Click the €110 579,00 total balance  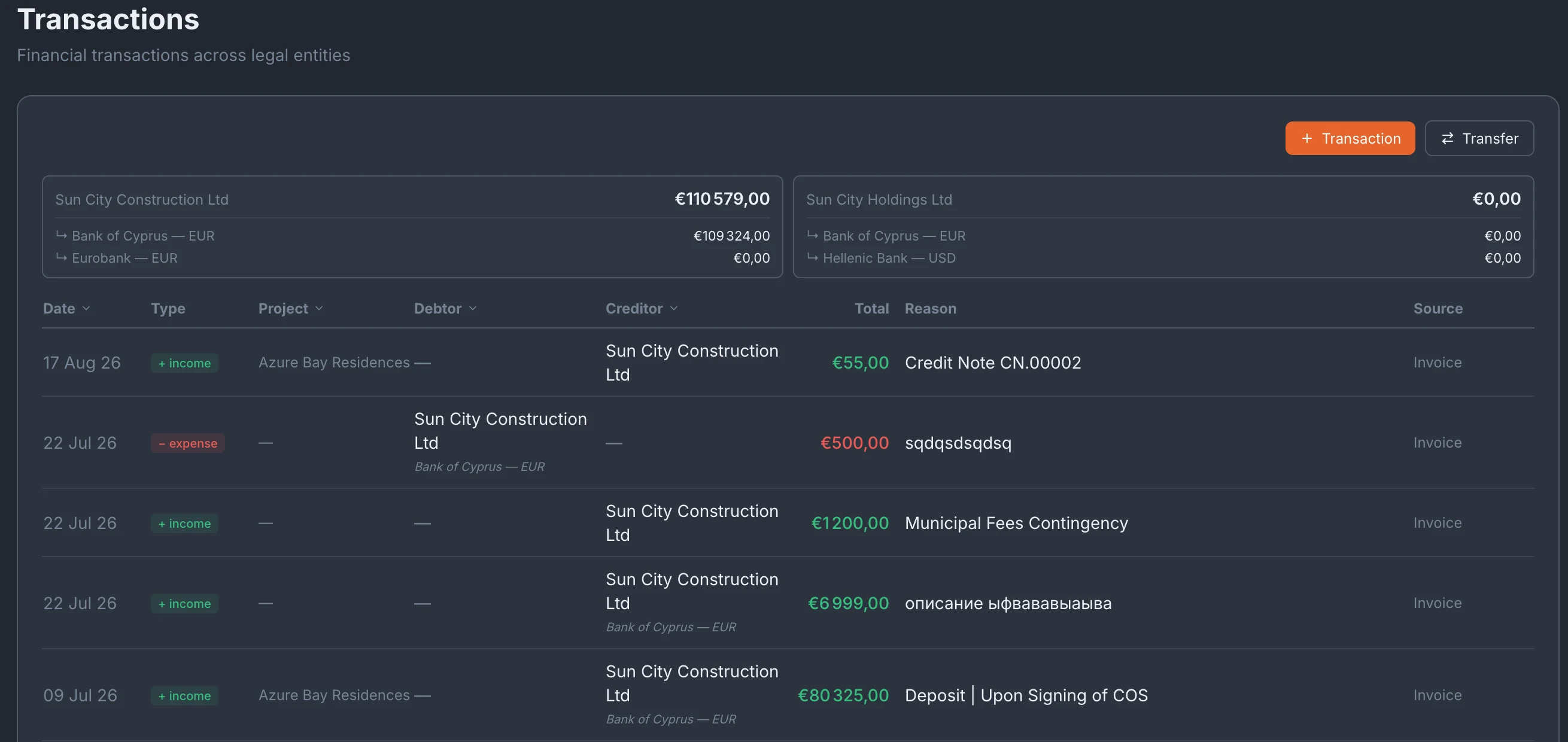pos(722,199)
